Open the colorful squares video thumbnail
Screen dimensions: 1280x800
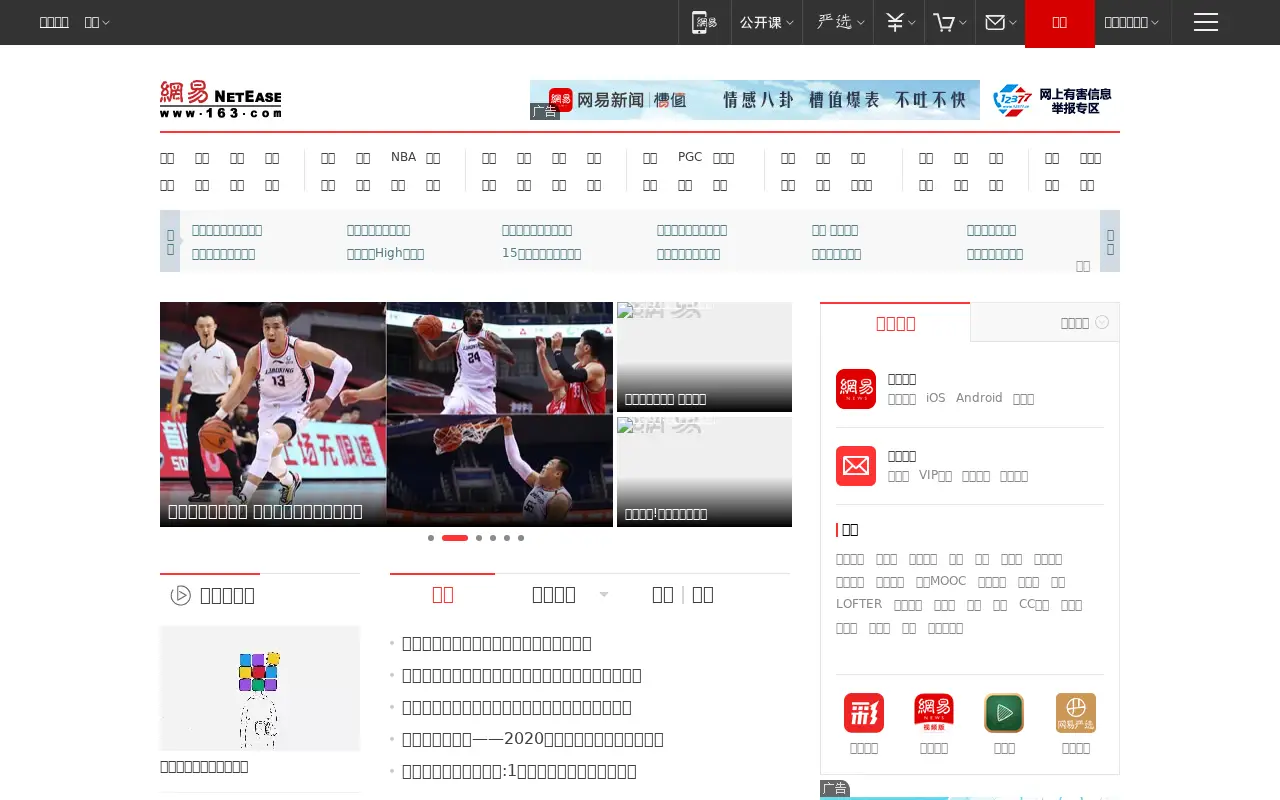click(260, 688)
